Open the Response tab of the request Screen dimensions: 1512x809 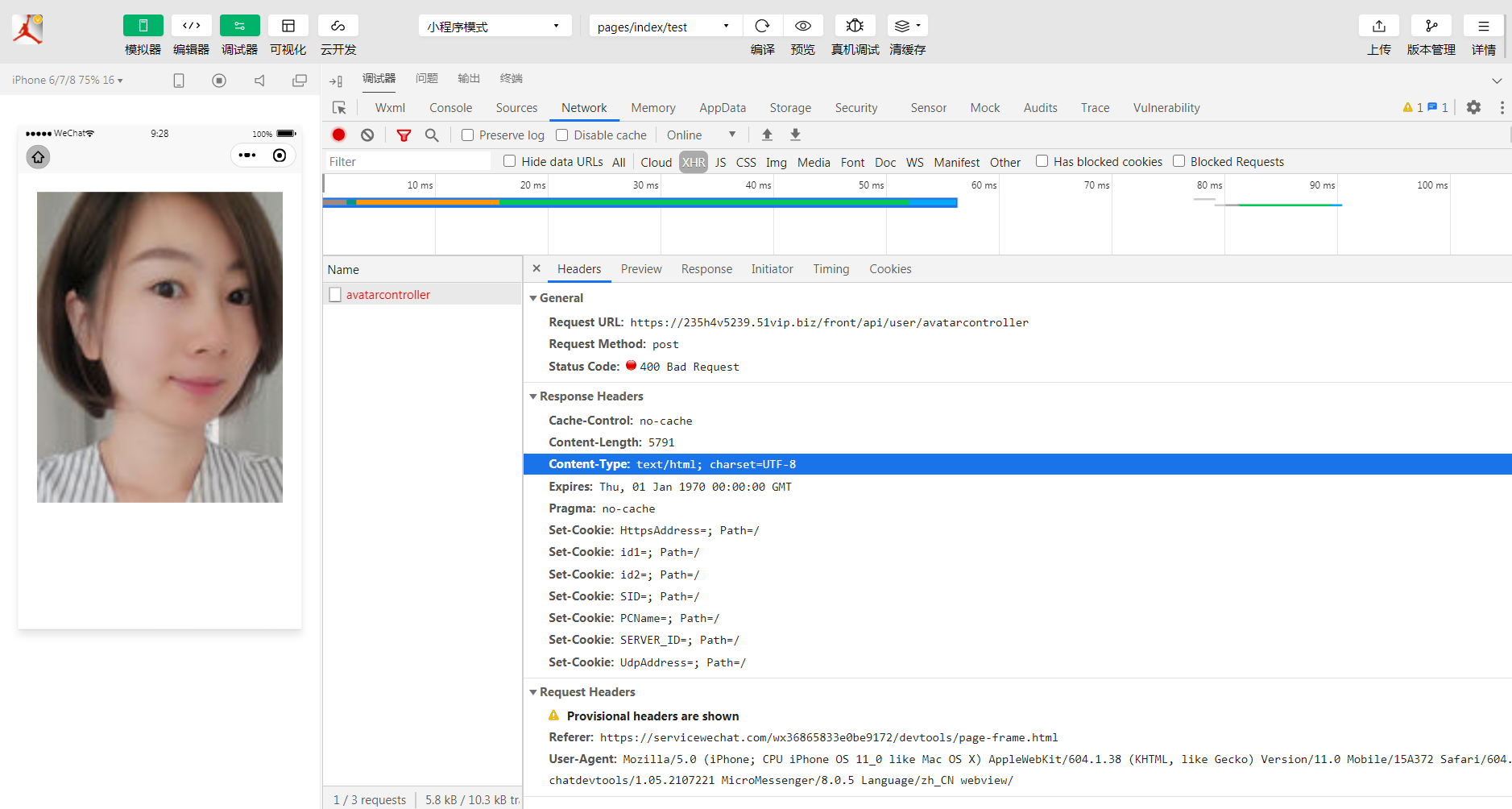(706, 269)
